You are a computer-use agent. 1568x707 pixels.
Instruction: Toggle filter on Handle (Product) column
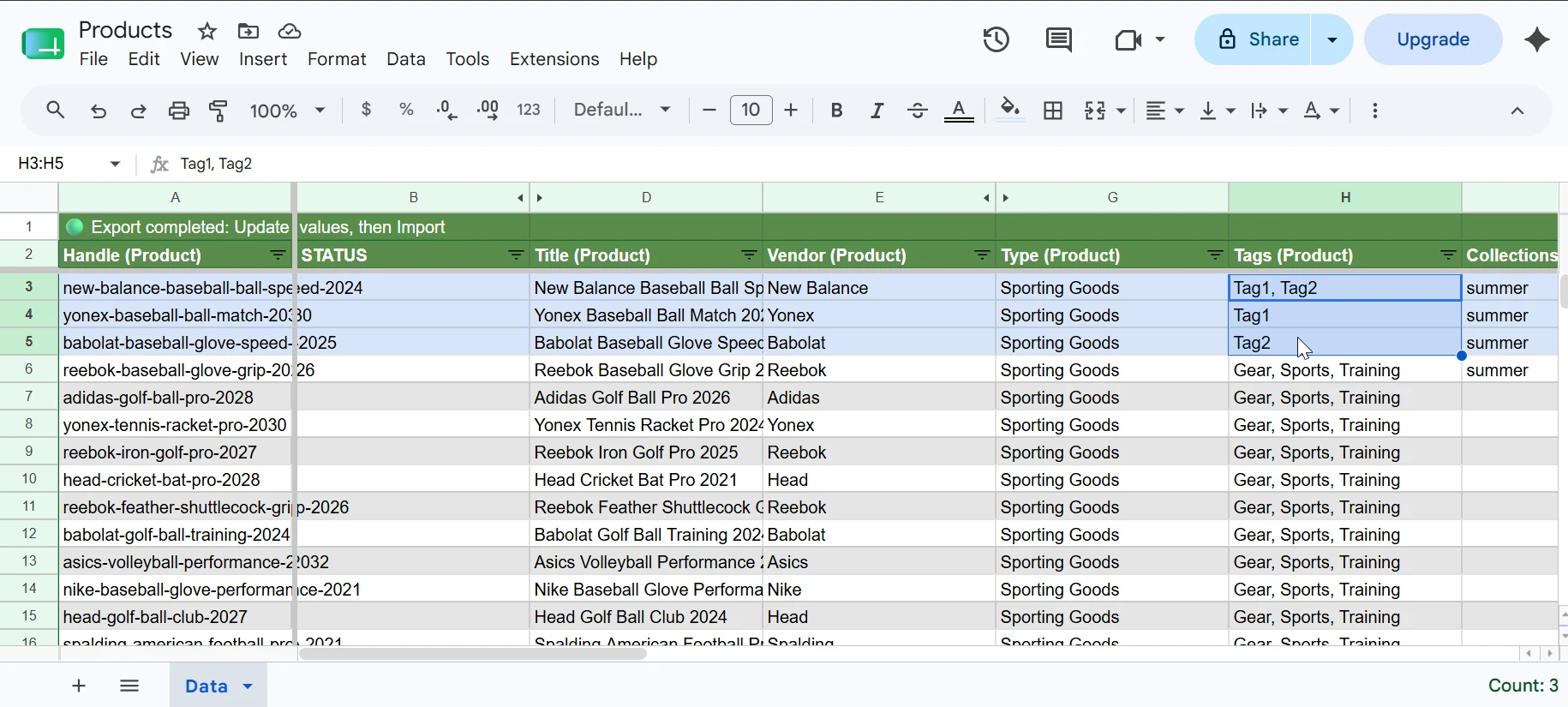(x=278, y=255)
